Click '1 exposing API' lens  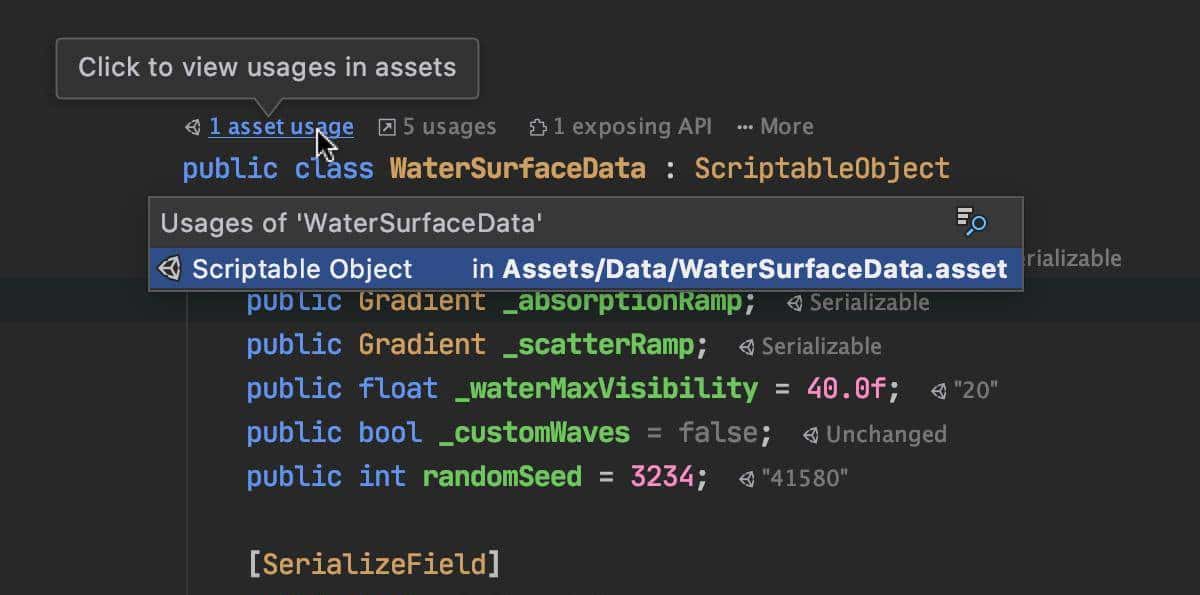(x=632, y=127)
